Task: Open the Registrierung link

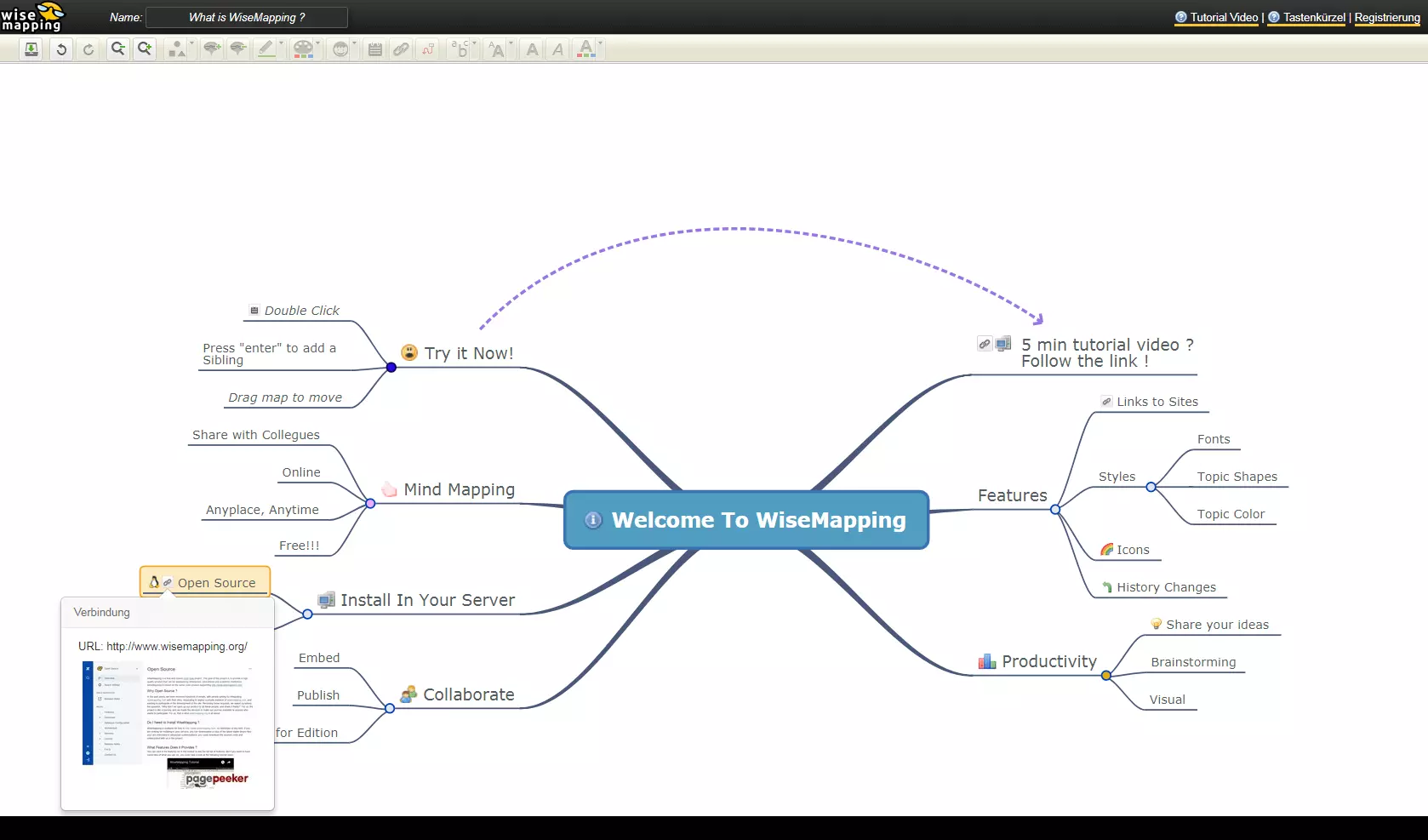Action: point(1386,17)
